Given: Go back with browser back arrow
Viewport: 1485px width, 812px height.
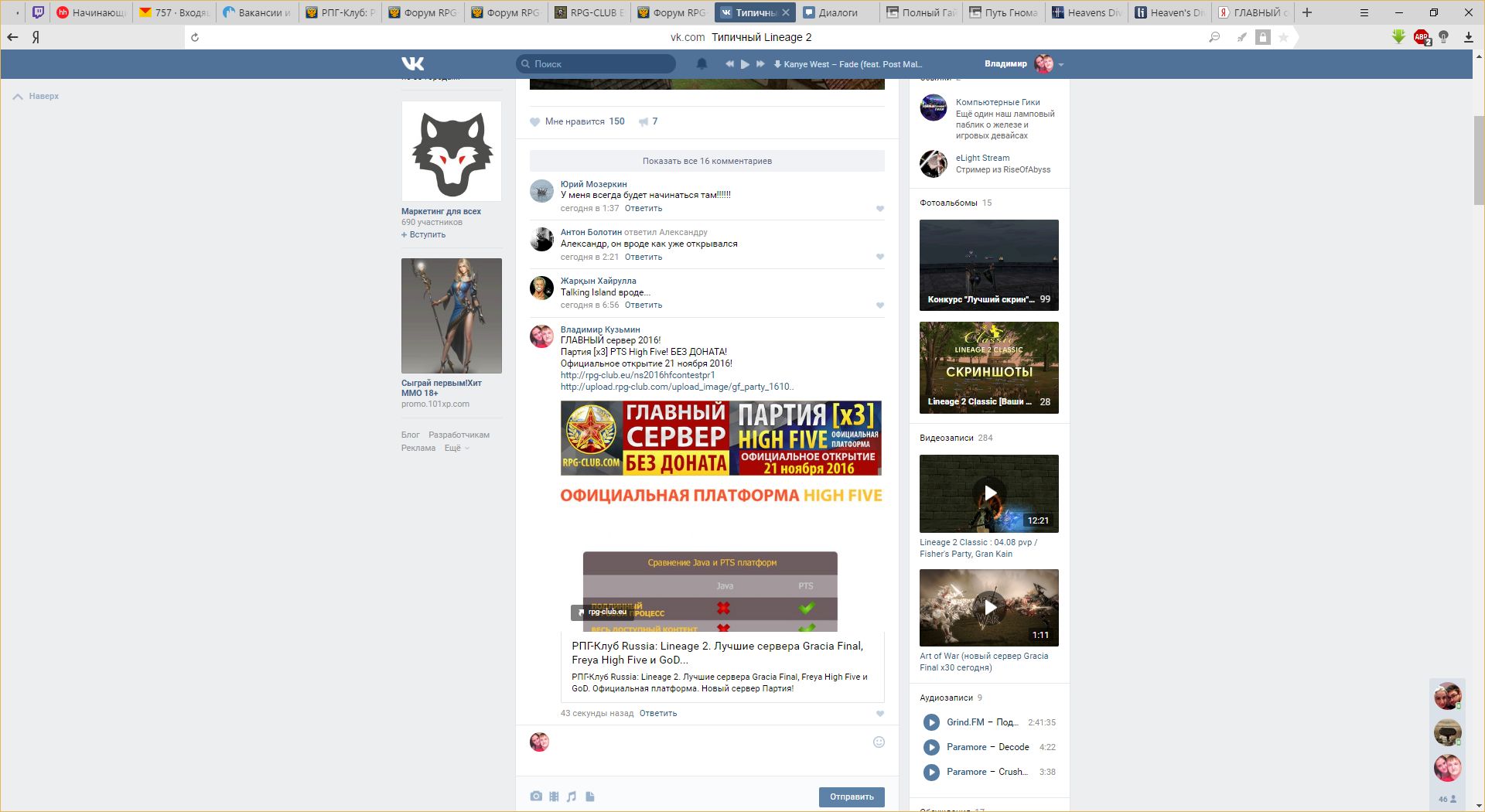Looking at the screenshot, I should tap(12, 37).
